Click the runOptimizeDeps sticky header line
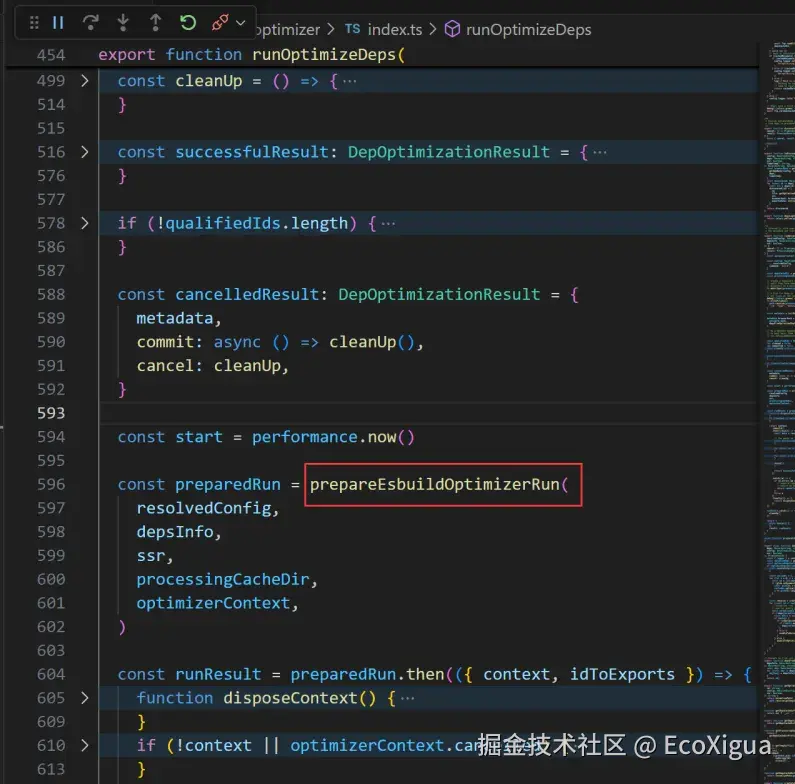 pyautogui.click(x=382, y=54)
